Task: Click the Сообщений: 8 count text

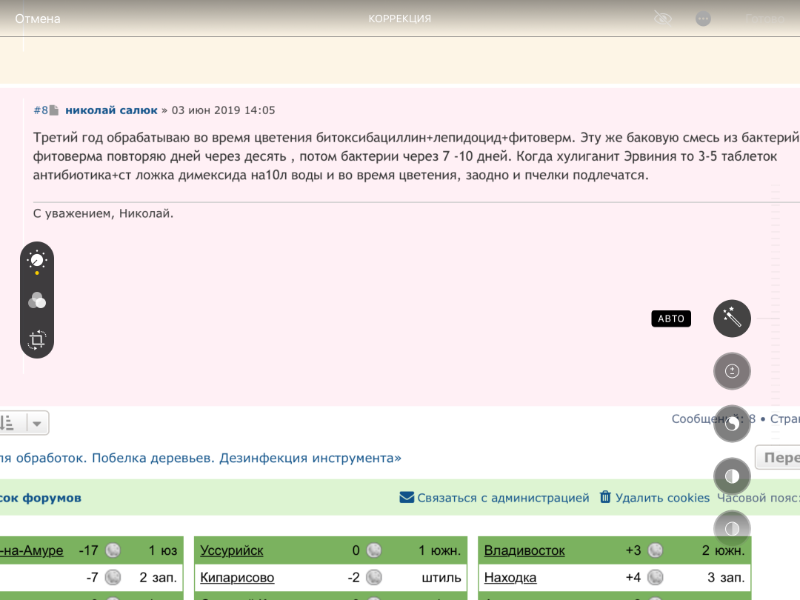Action: point(713,419)
